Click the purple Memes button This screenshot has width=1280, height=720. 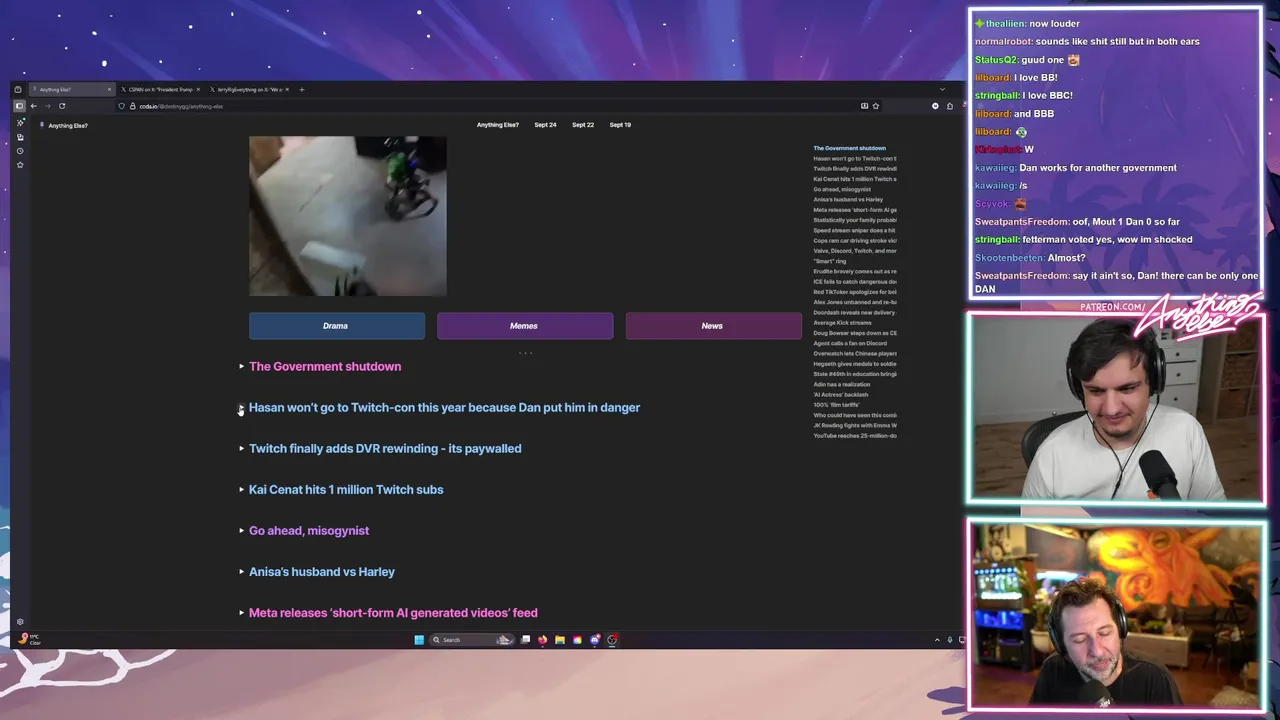click(525, 326)
